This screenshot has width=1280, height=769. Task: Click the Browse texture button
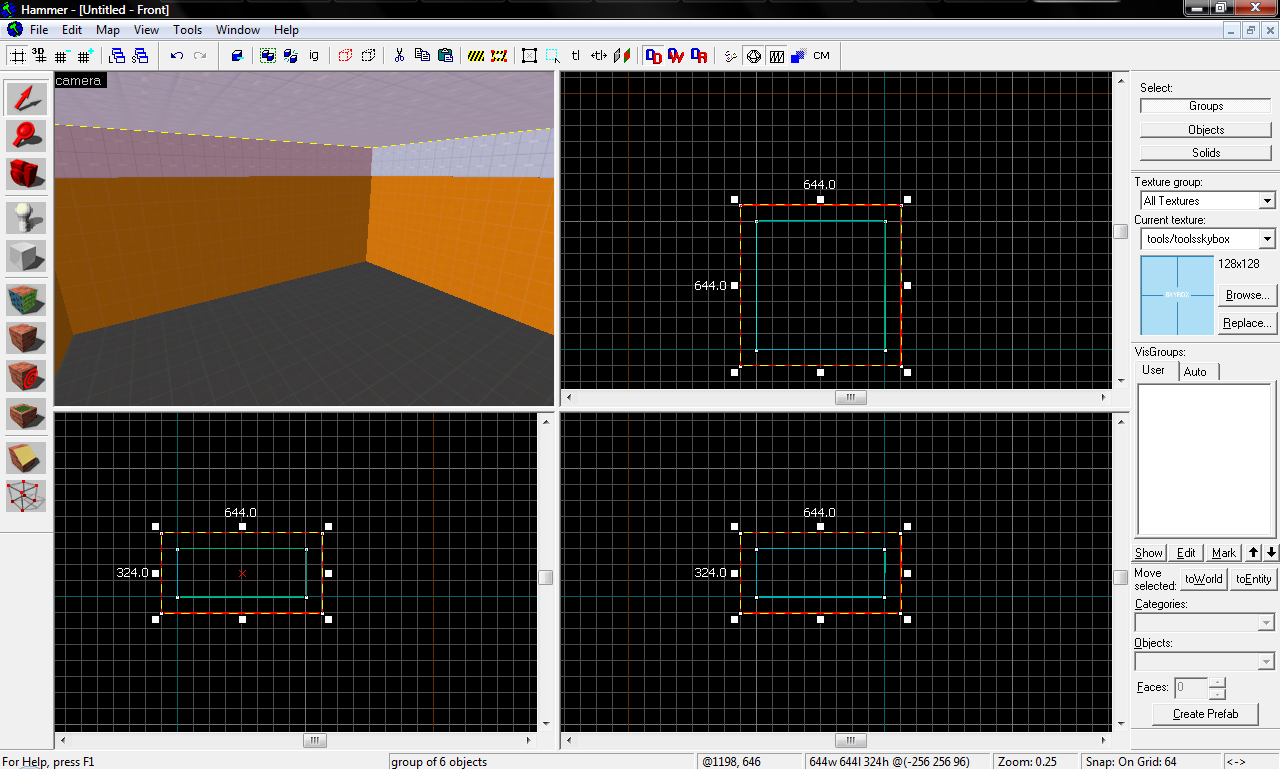(x=1247, y=296)
